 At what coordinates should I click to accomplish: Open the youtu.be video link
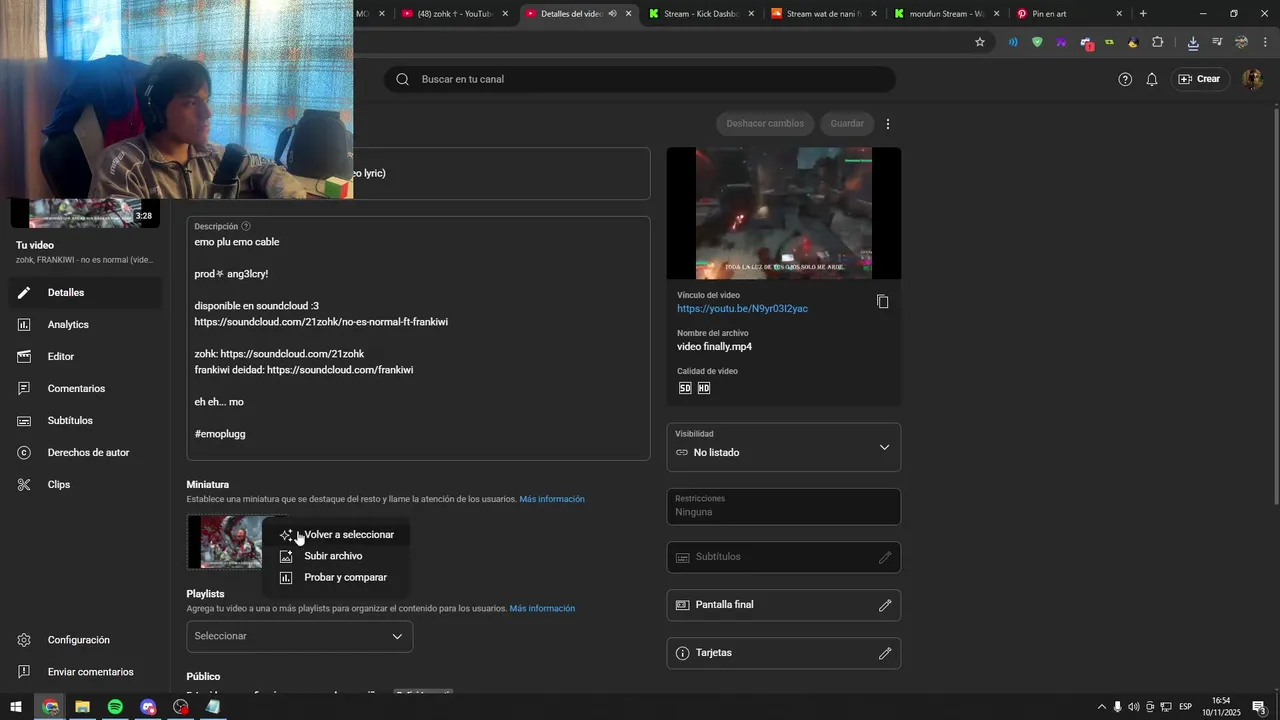[x=742, y=309]
